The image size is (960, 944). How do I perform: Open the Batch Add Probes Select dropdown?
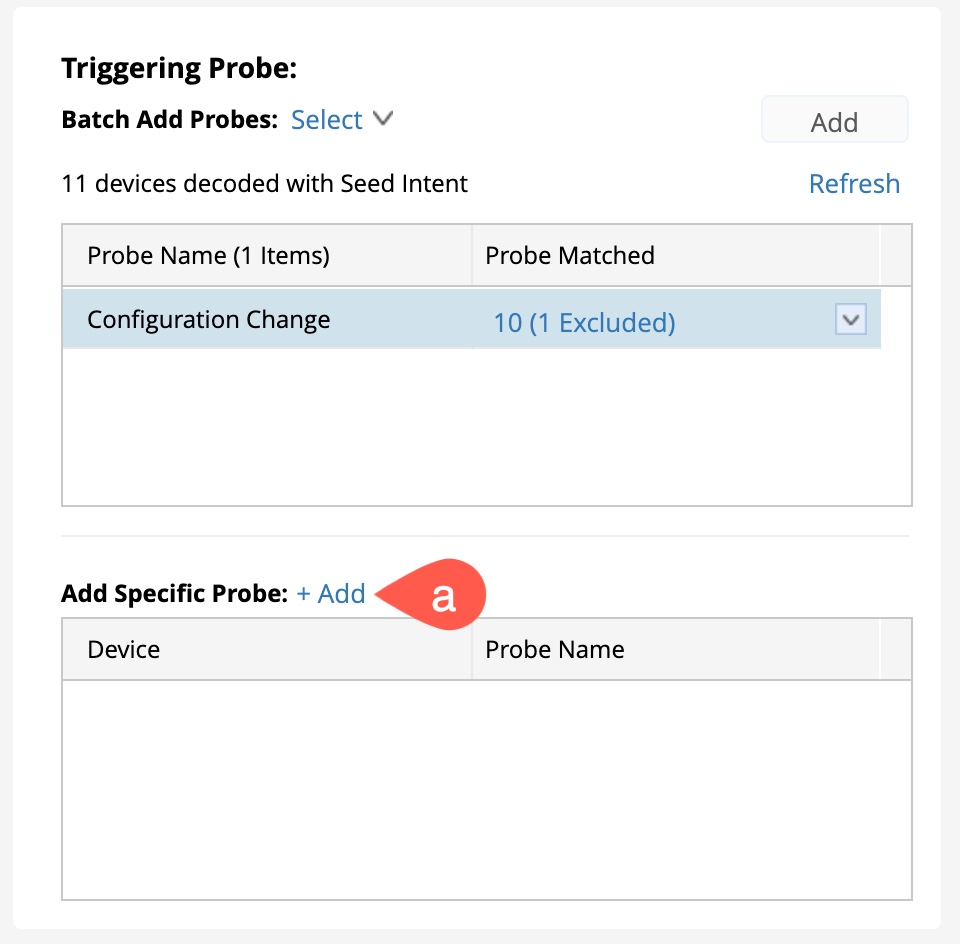[326, 120]
